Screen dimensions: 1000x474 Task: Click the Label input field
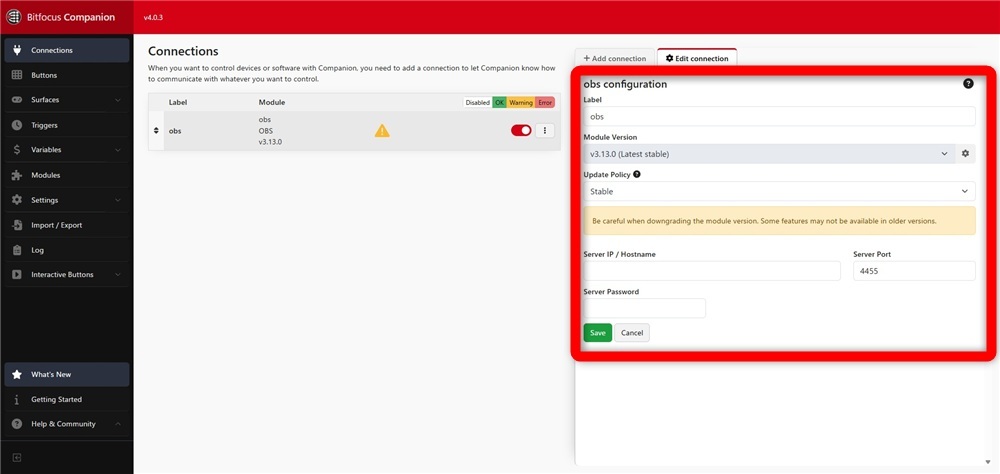click(x=779, y=117)
